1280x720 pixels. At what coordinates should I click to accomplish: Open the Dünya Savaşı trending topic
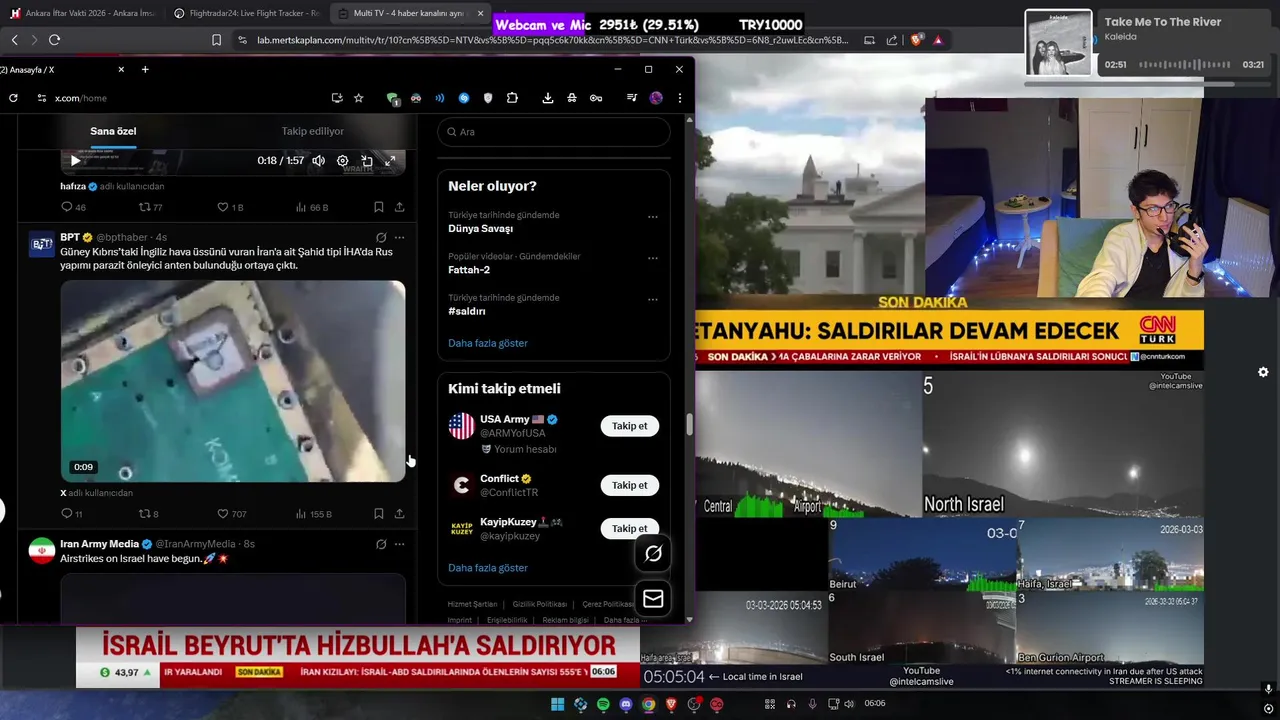pyautogui.click(x=480, y=228)
